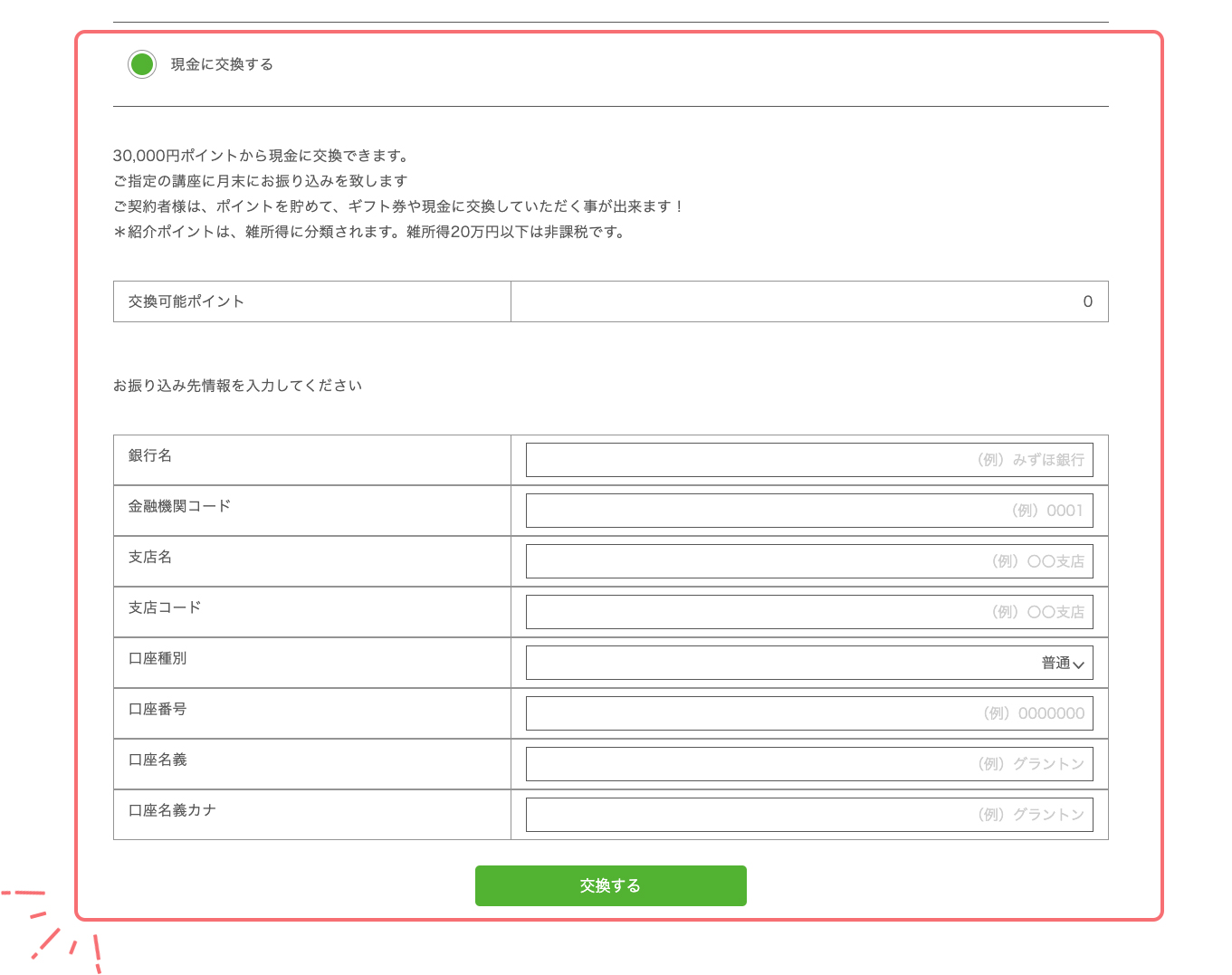
Task: Click the chevron next to 普通
Action: pyautogui.click(x=1079, y=663)
